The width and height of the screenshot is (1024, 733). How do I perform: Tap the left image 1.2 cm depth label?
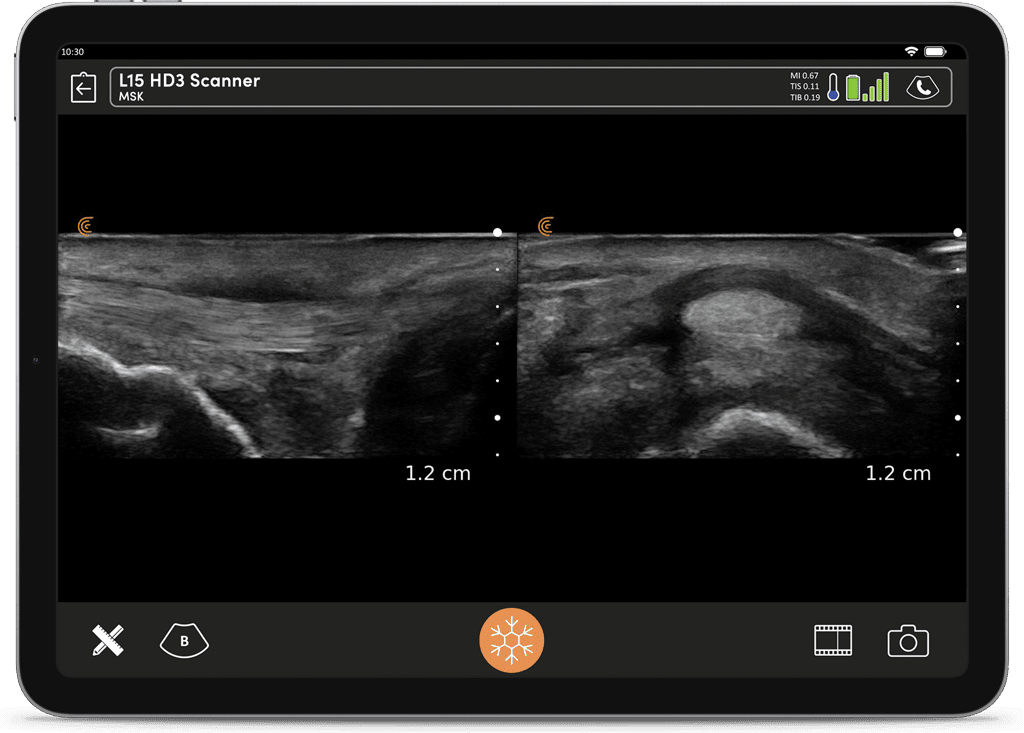click(437, 474)
